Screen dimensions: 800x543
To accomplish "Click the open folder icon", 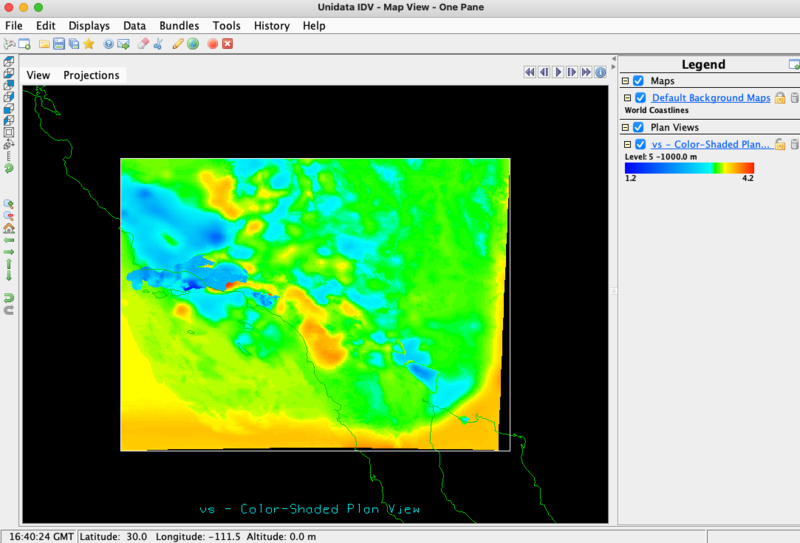I will pos(44,44).
